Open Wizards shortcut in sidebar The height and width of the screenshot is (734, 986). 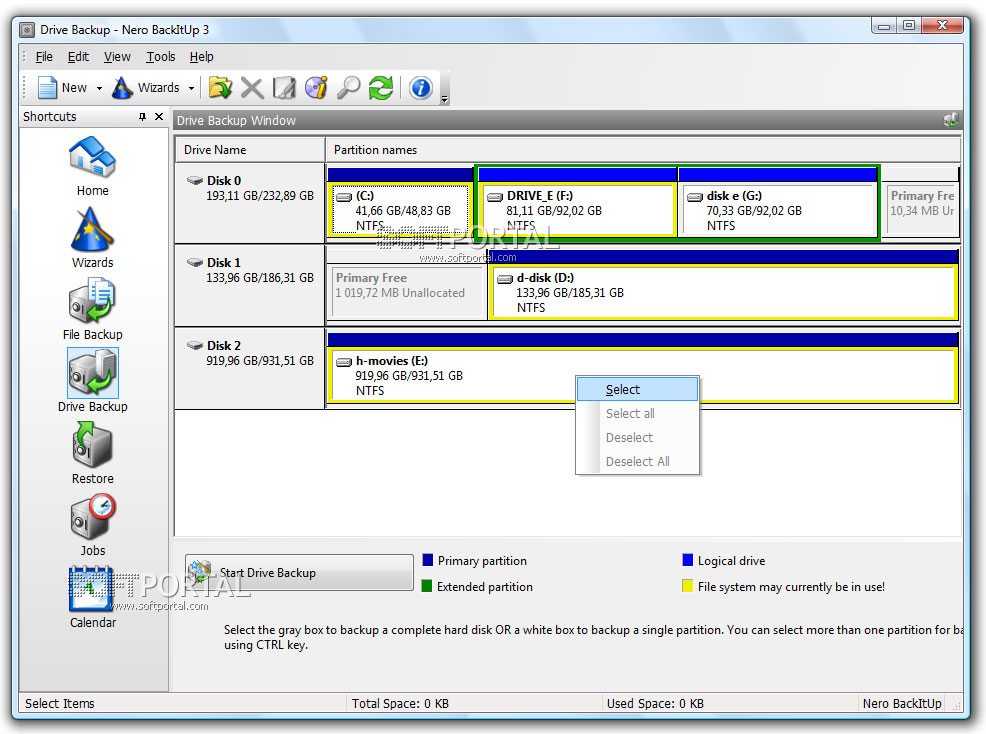click(x=92, y=238)
